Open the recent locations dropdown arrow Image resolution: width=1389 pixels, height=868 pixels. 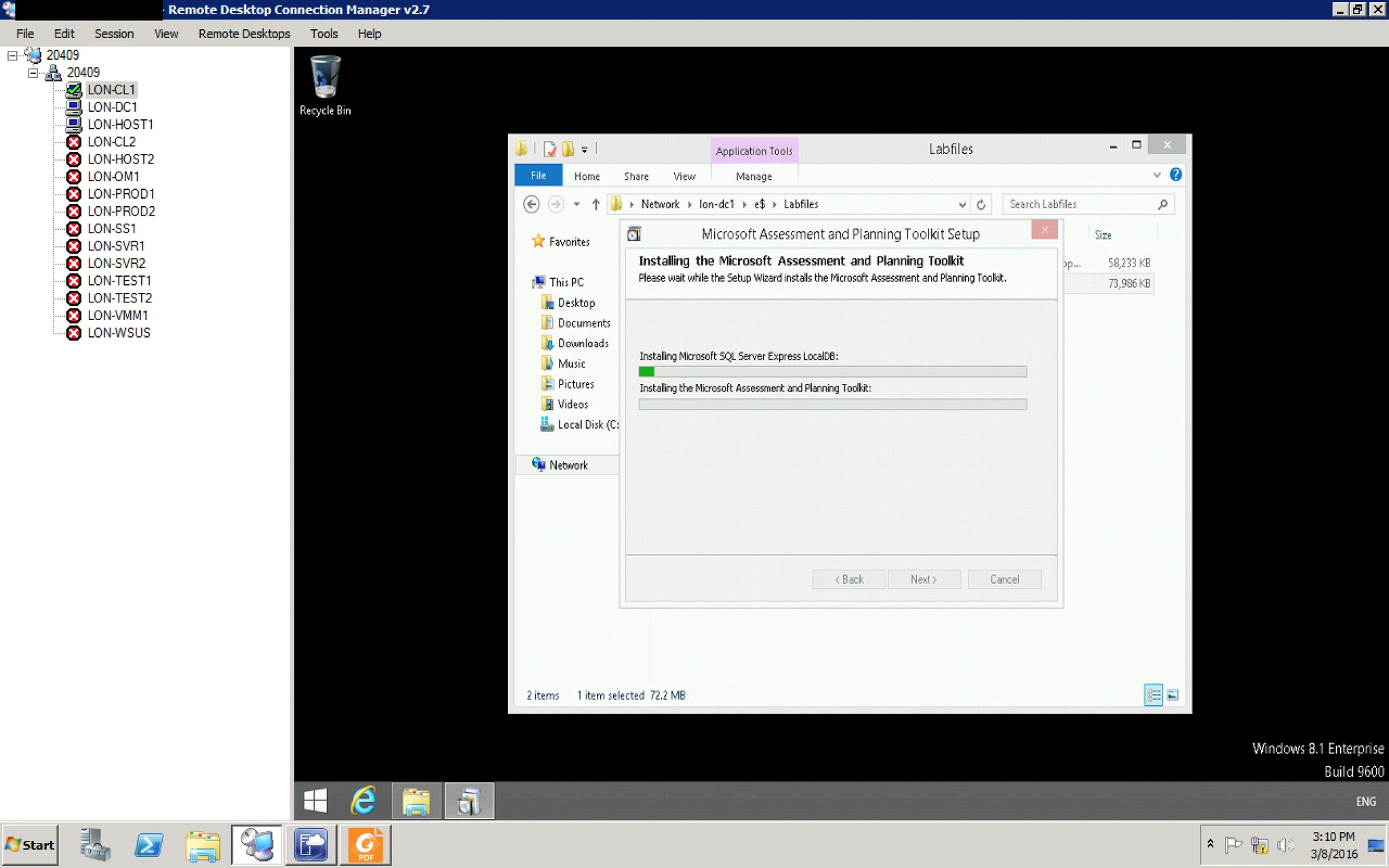coord(576,204)
